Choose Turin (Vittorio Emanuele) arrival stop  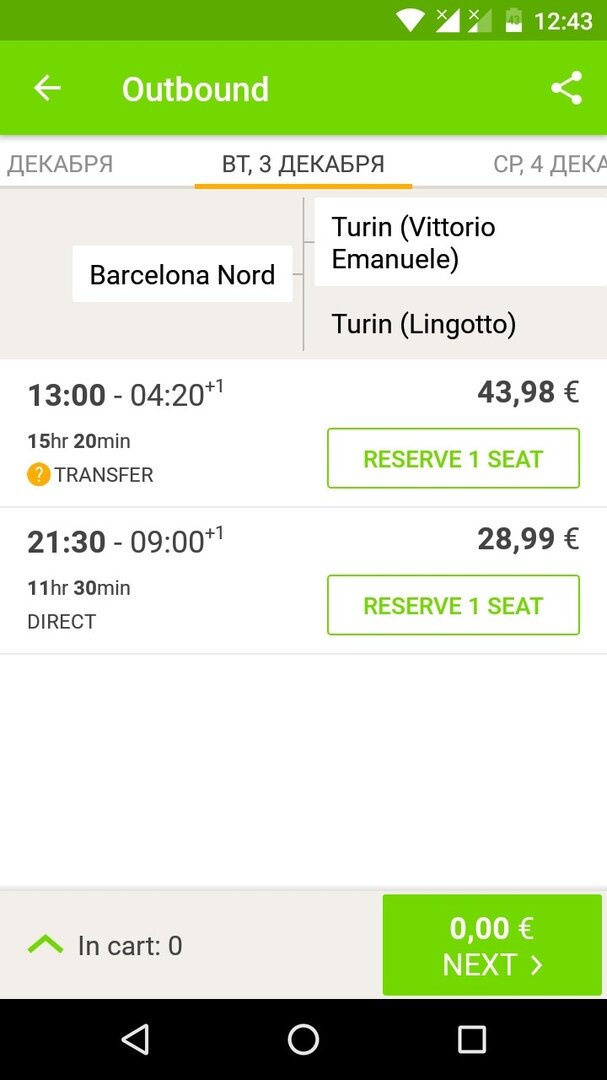[x=413, y=243]
